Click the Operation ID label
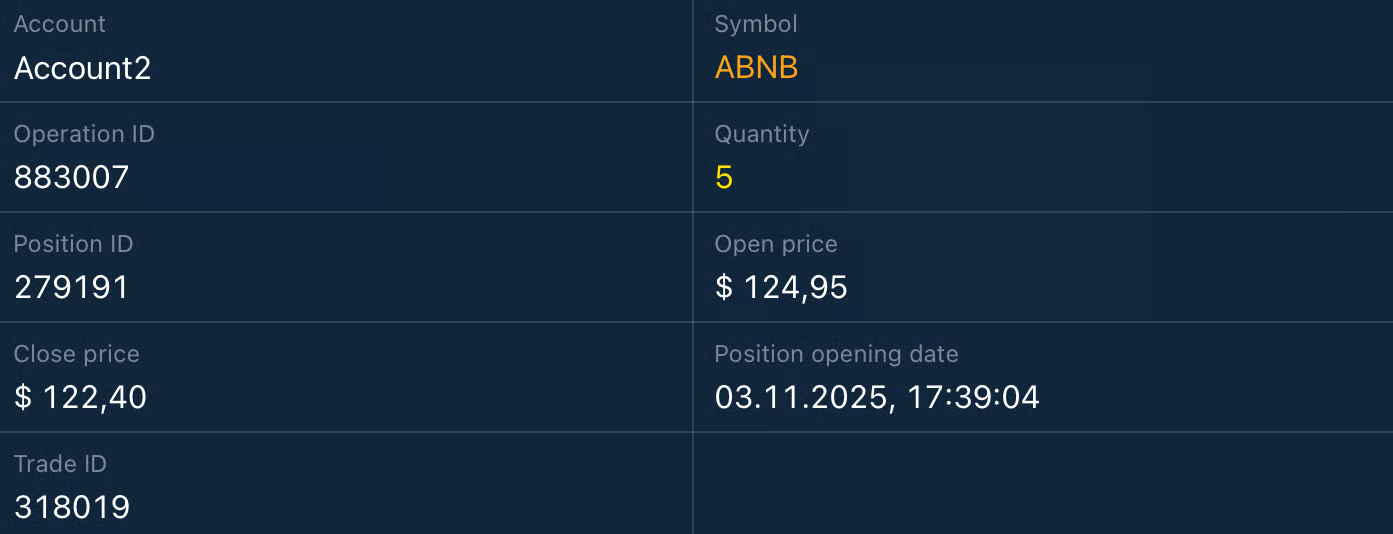The image size is (1393, 534). coord(84,134)
